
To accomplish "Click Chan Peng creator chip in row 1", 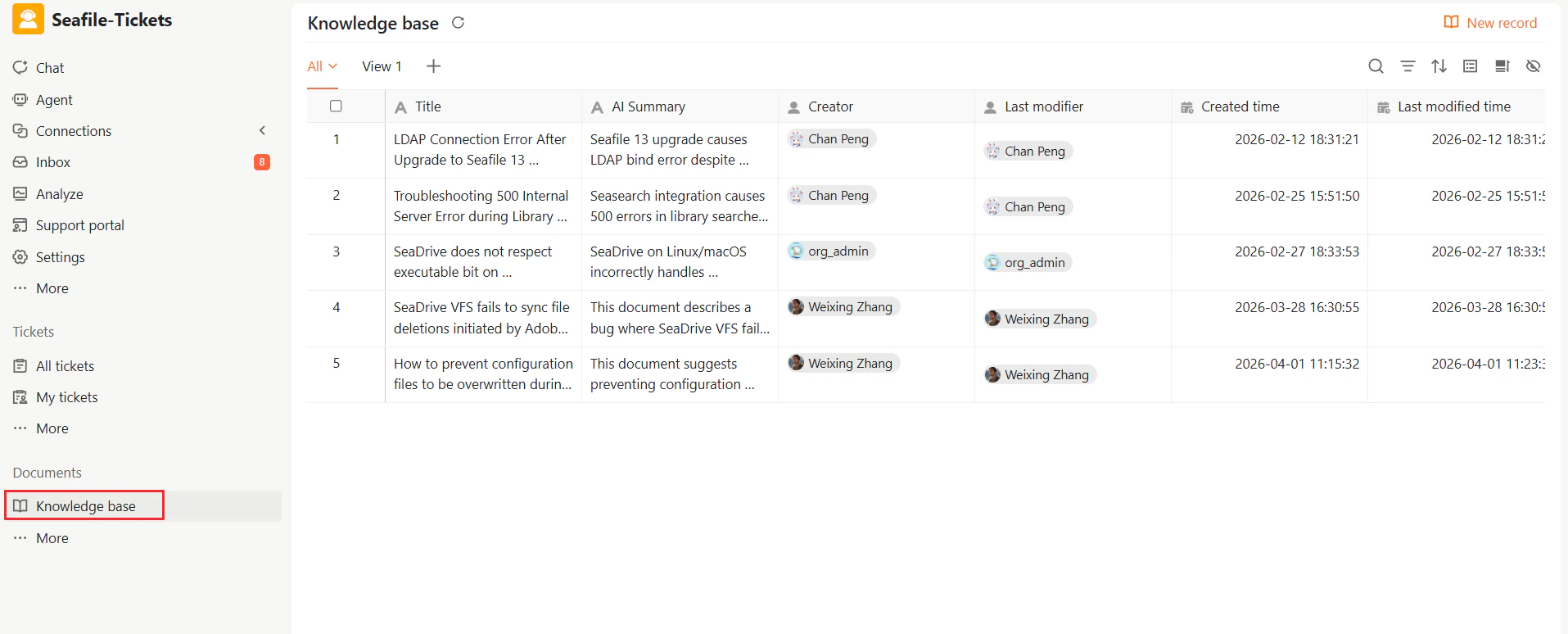I will pyautogui.click(x=831, y=139).
